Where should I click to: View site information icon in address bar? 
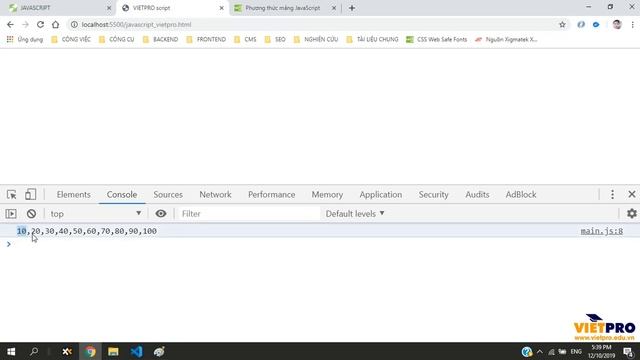pos(74,24)
